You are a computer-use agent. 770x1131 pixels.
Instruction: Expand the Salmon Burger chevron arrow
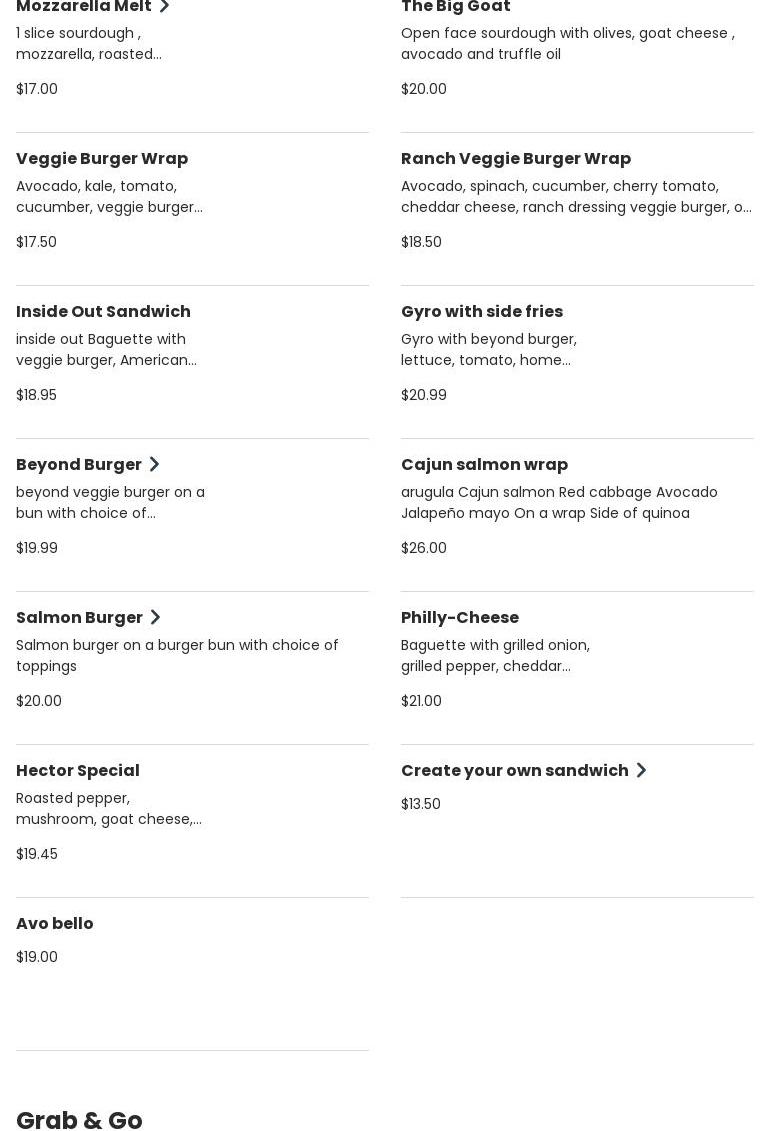[x=155, y=617]
